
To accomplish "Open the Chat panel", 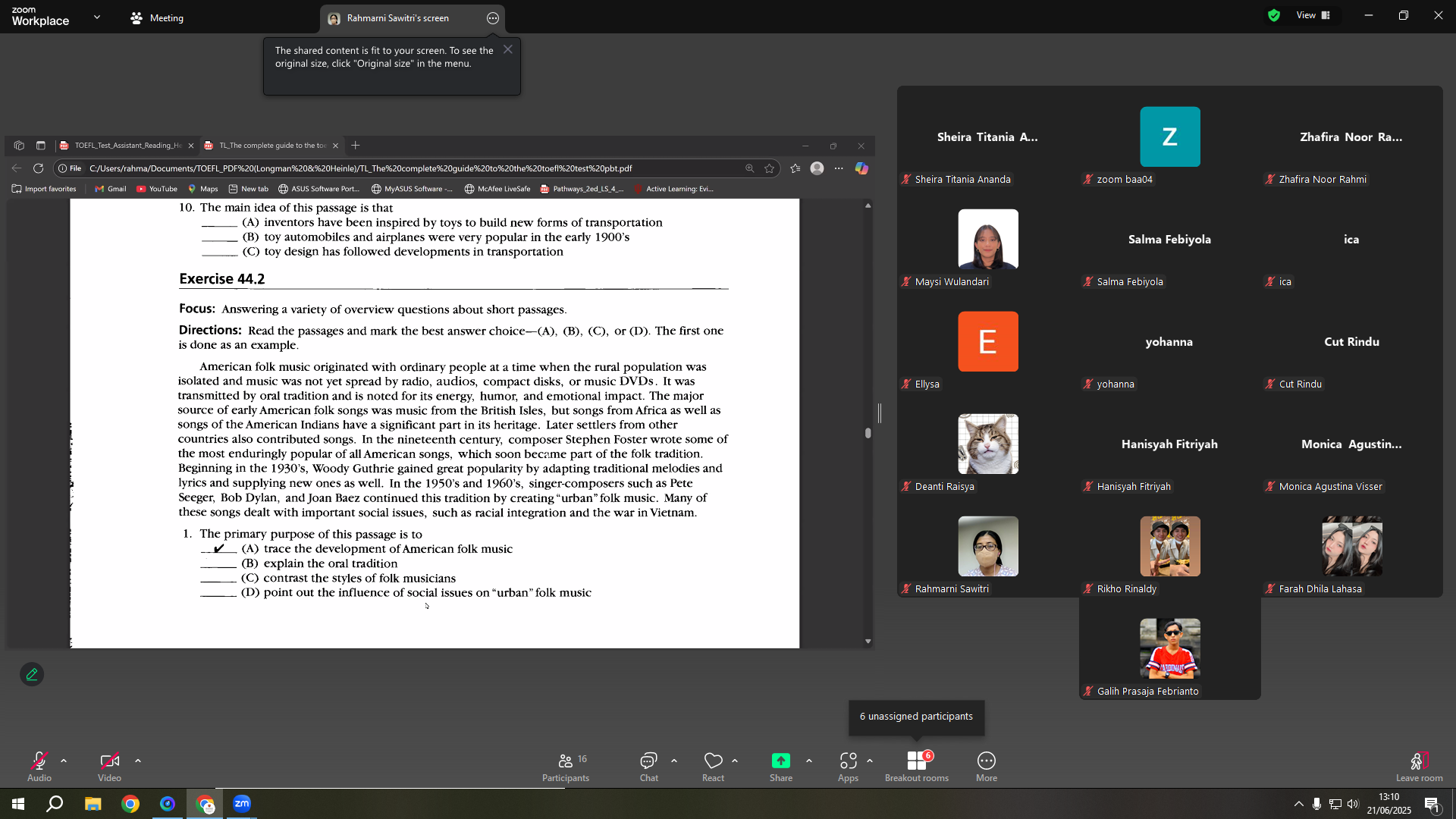I will 649,766.
